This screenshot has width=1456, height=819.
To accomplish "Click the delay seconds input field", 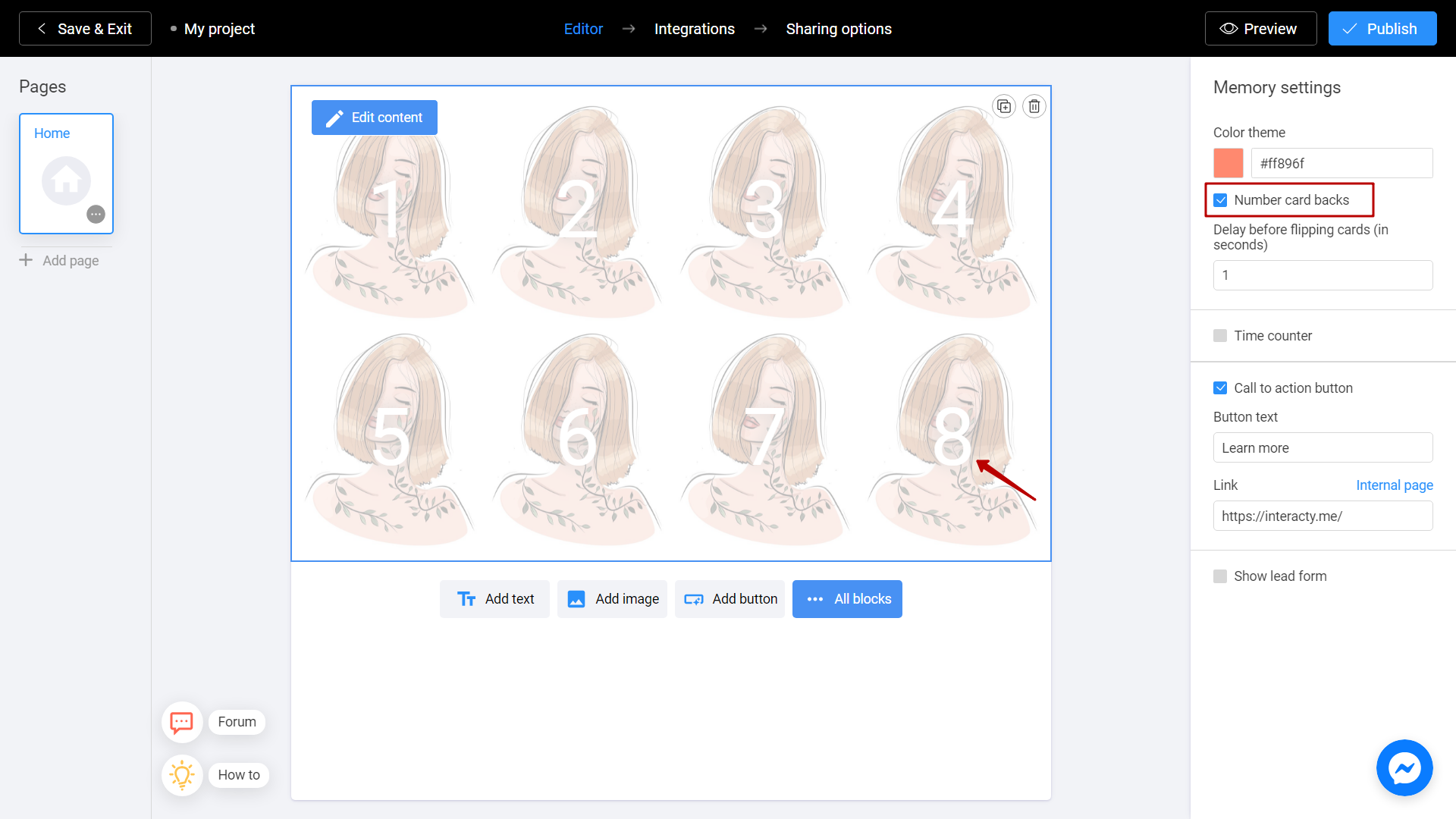I will tap(1322, 275).
